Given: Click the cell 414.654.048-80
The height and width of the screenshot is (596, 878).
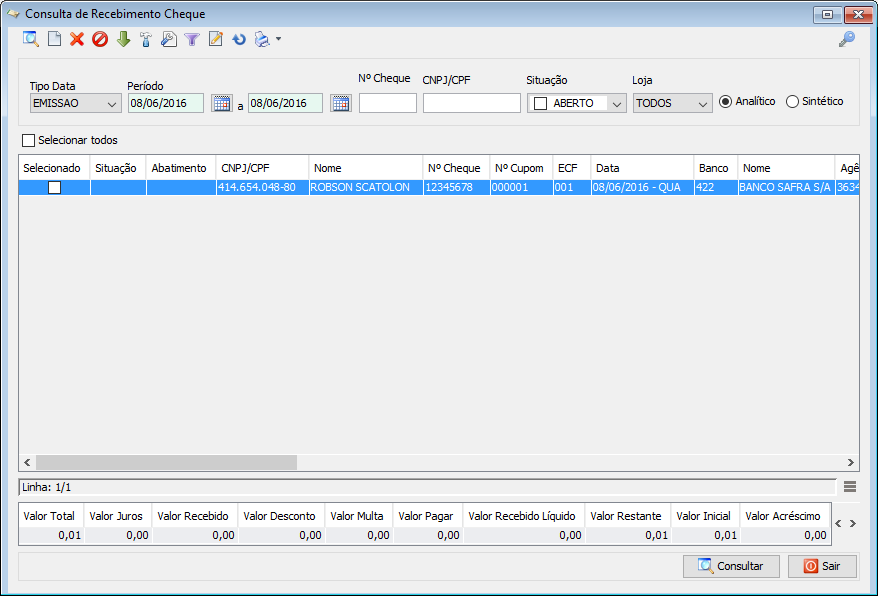Looking at the screenshot, I should 262,187.
